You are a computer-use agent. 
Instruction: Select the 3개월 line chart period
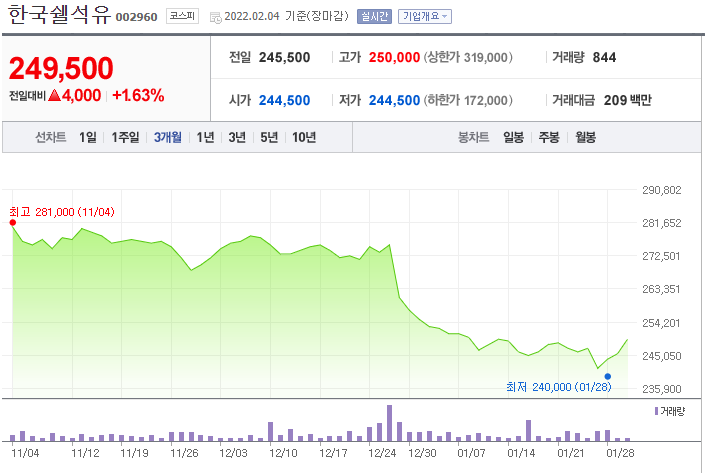tap(168, 137)
